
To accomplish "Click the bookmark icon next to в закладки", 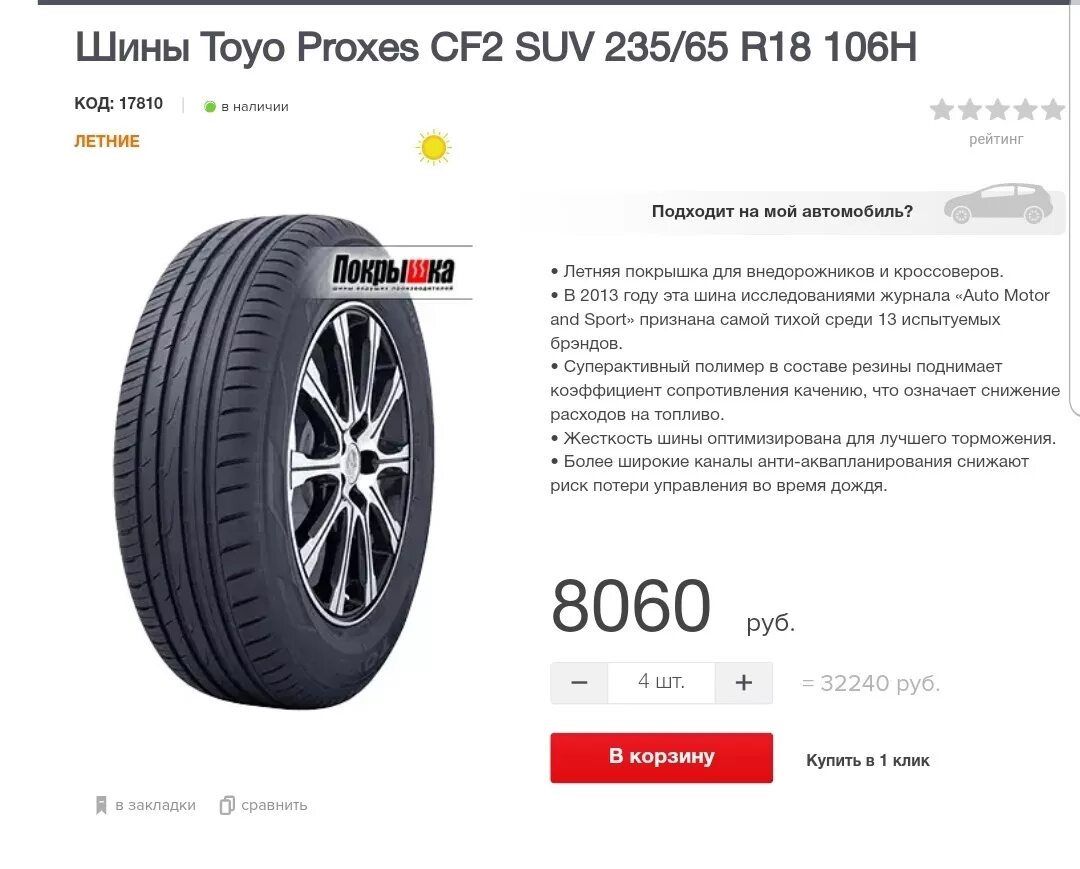I will click(101, 805).
